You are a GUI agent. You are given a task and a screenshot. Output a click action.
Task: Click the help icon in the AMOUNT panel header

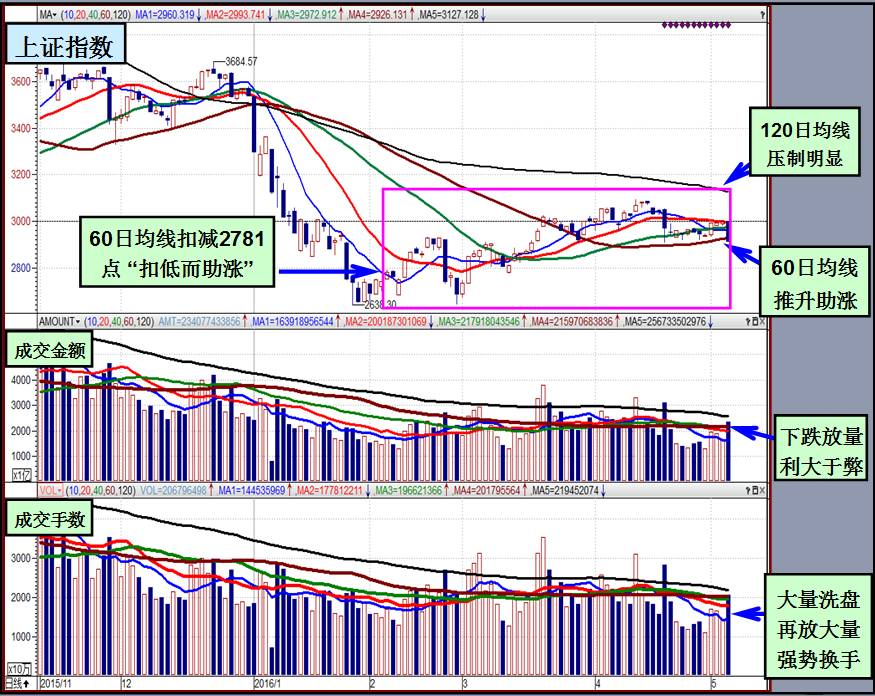[x=748, y=322]
